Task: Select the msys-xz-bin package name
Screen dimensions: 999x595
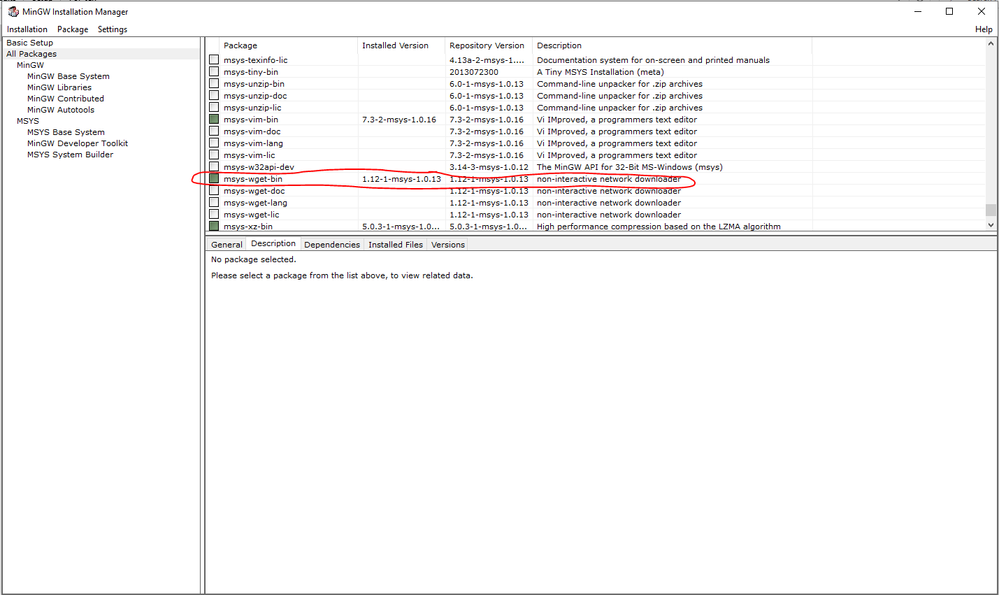Action: pyautogui.click(x=248, y=227)
